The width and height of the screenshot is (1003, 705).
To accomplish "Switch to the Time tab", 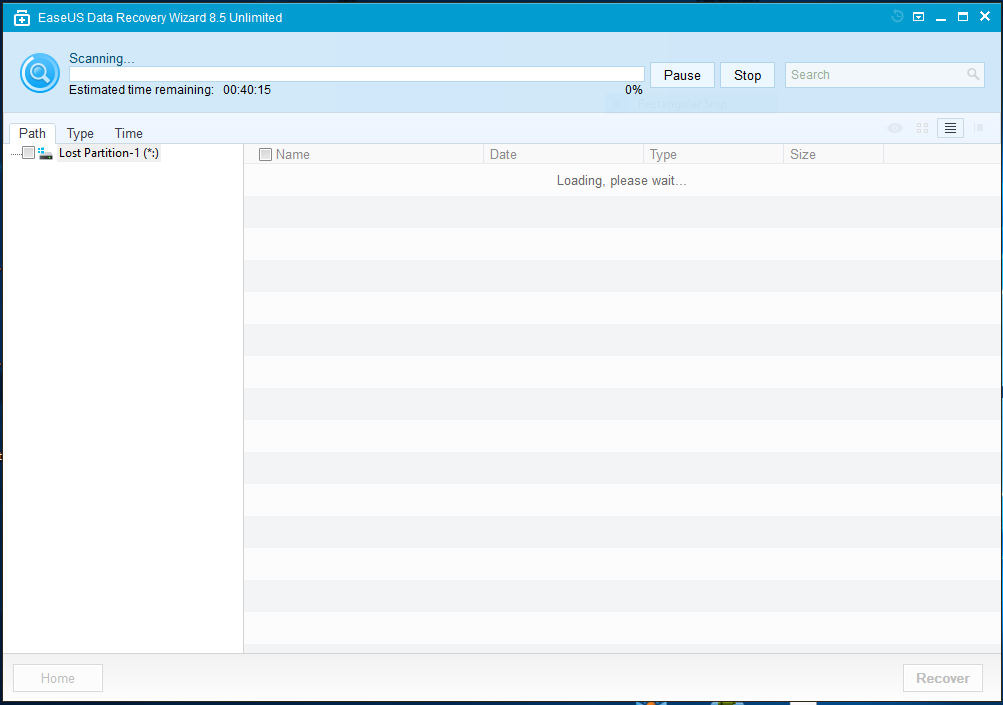I will (129, 133).
